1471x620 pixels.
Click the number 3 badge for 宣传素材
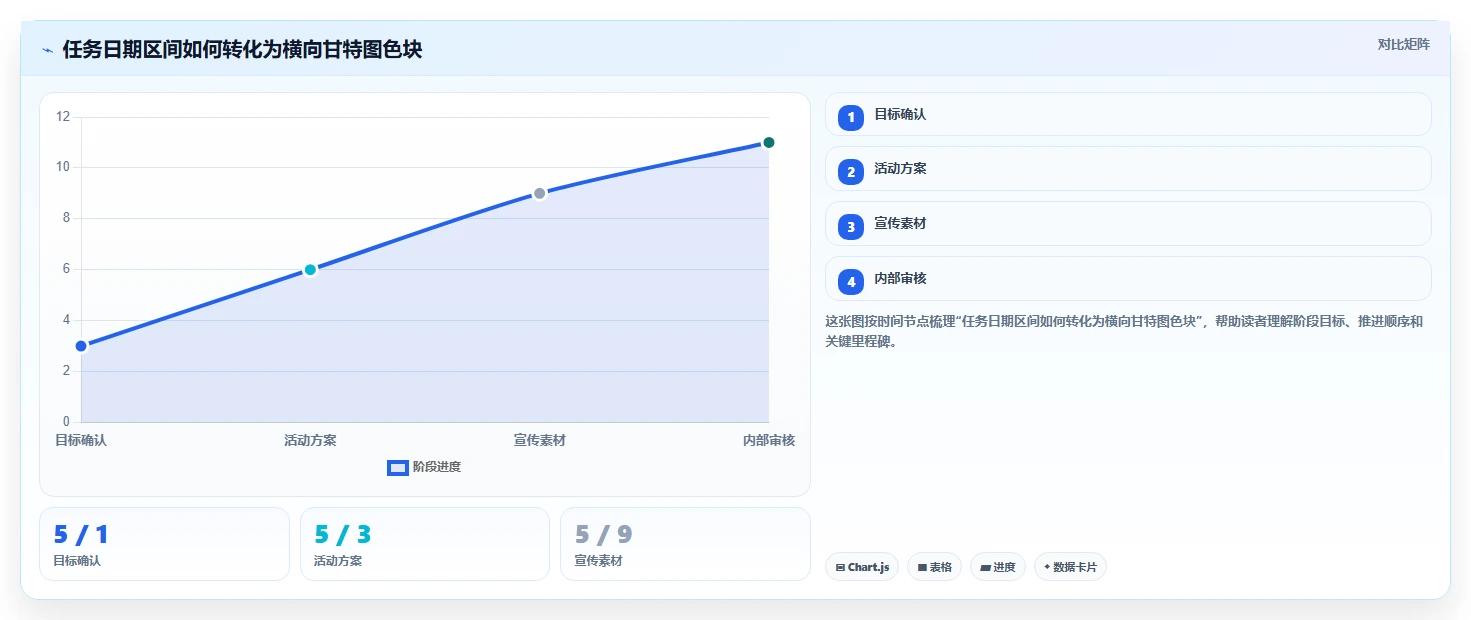click(851, 227)
